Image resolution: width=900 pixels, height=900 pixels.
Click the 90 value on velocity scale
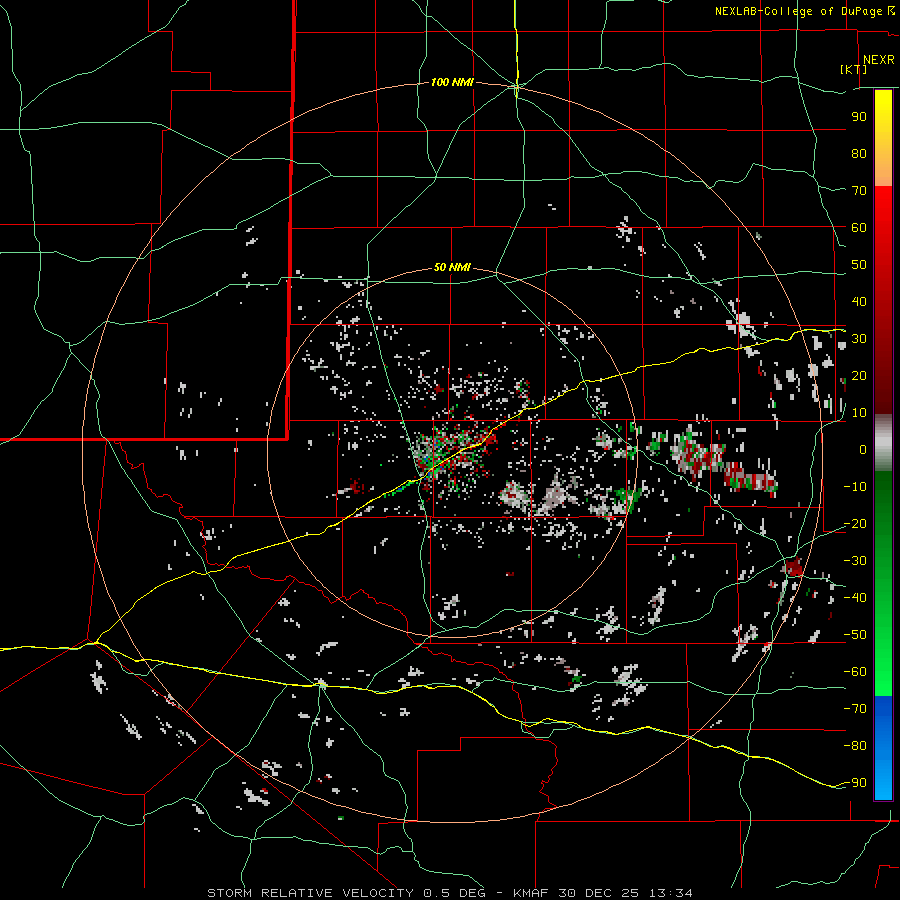[x=859, y=117]
